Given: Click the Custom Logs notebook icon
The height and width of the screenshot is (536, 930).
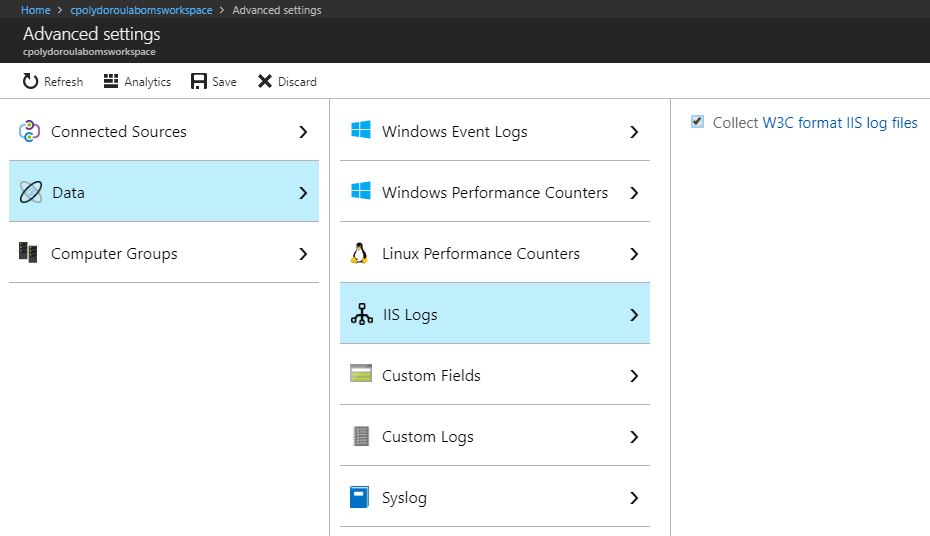Looking at the screenshot, I should click(x=361, y=436).
